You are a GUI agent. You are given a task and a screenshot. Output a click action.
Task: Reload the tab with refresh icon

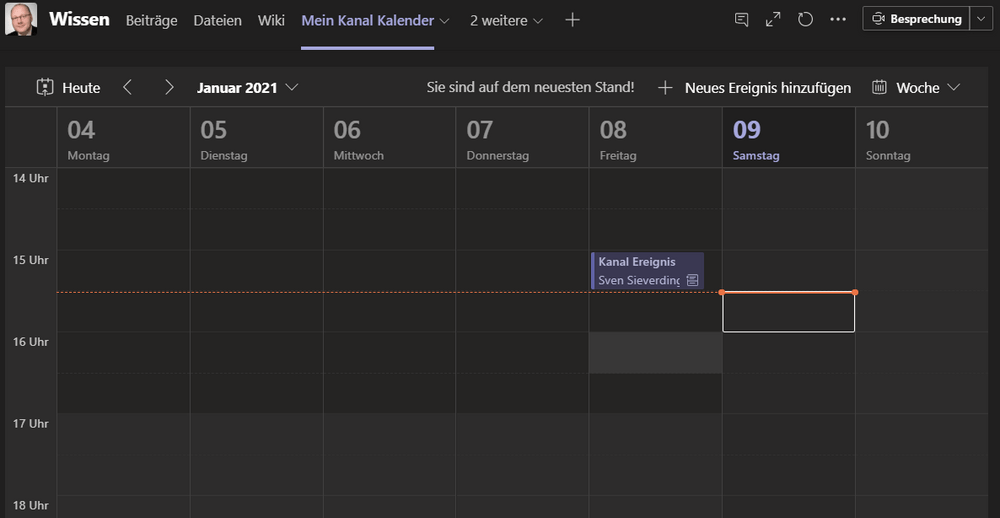[x=805, y=19]
